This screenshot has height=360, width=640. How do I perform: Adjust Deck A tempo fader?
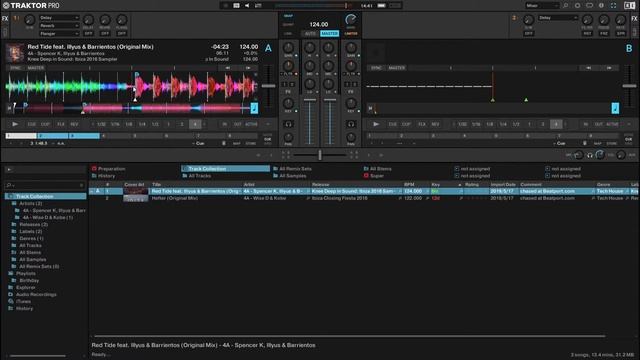pyautogui.click(x=268, y=86)
